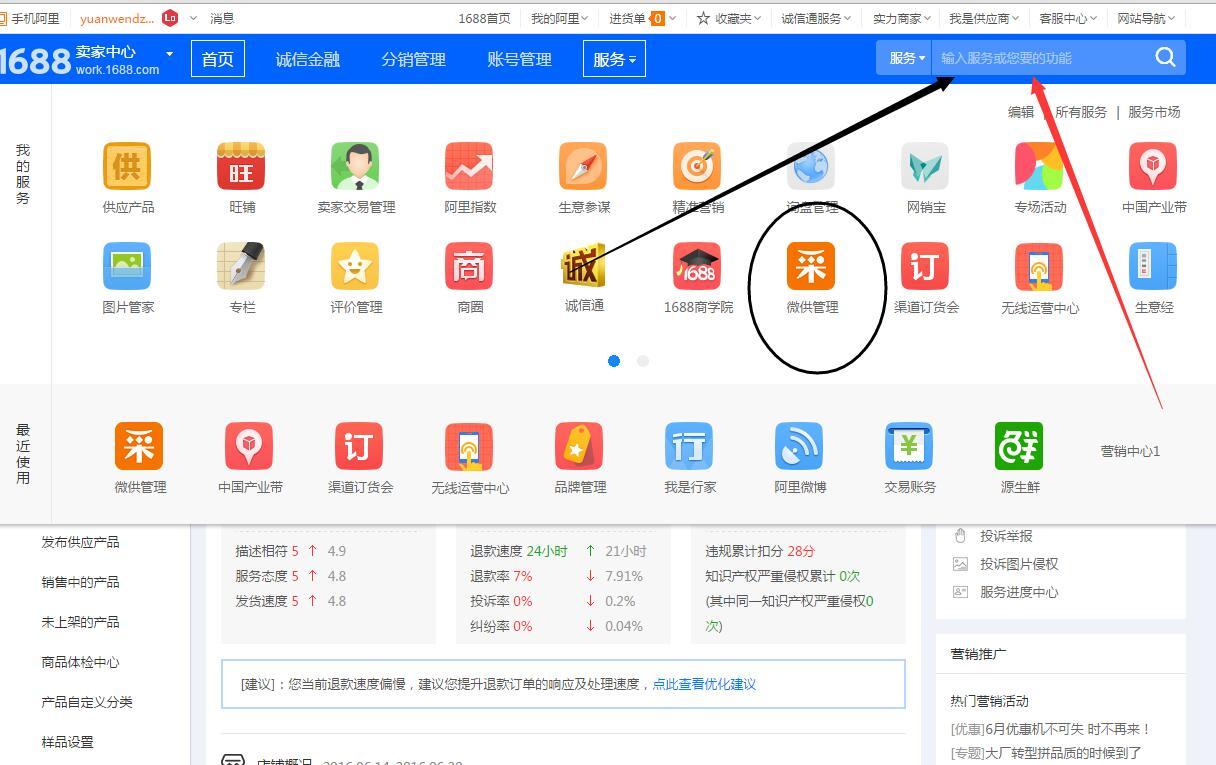Switch to second services page dot
Image resolution: width=1216 pixels, height=765 pixels.
[643, 361]
